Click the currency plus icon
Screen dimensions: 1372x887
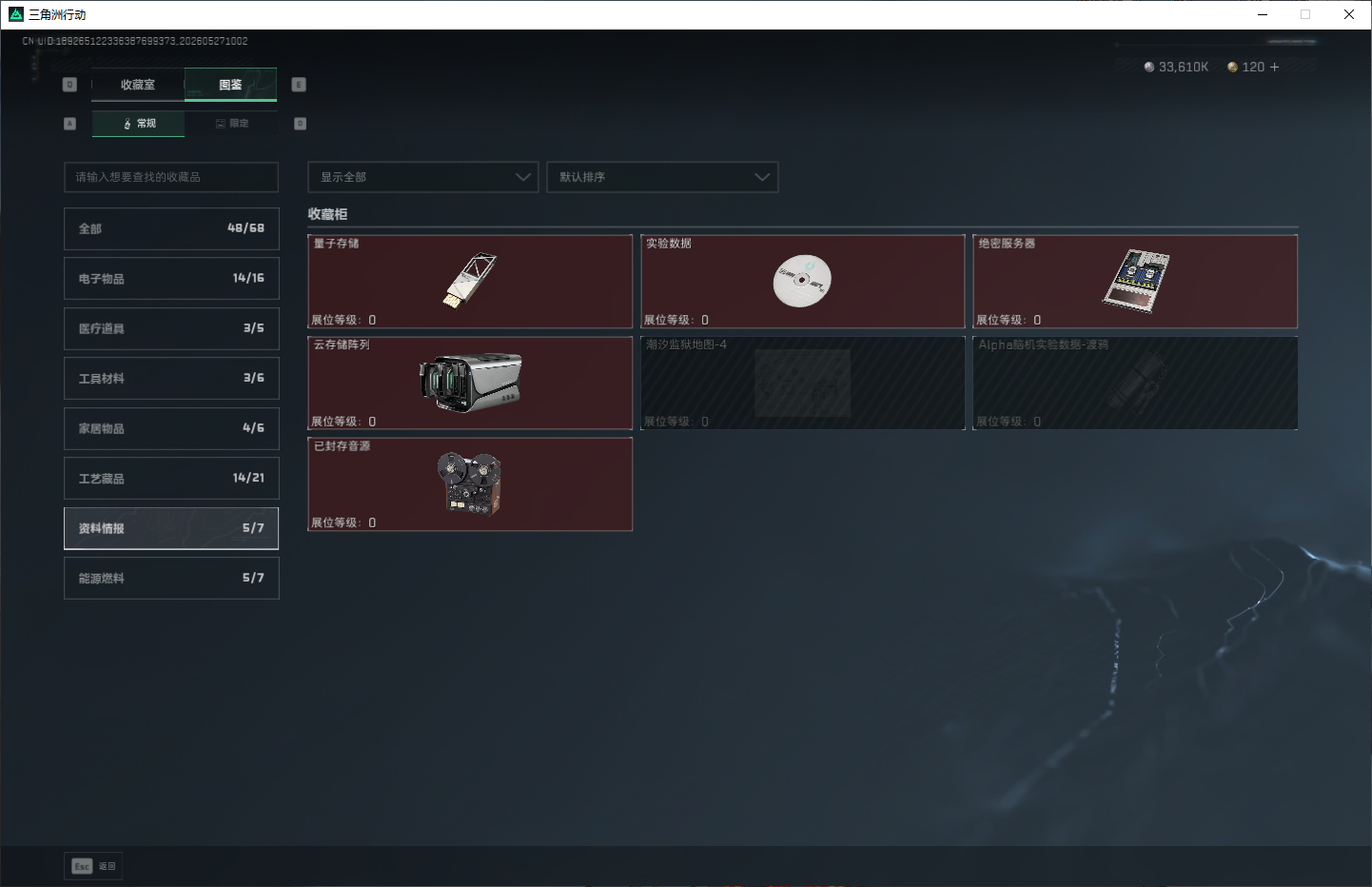coord(1275,67)
